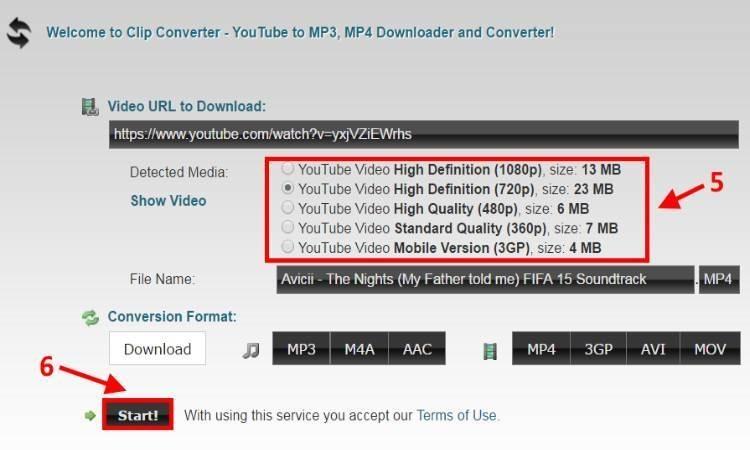750x450 pixels.
Task: Click the MP4 file extension box
Action: (719, 279)
